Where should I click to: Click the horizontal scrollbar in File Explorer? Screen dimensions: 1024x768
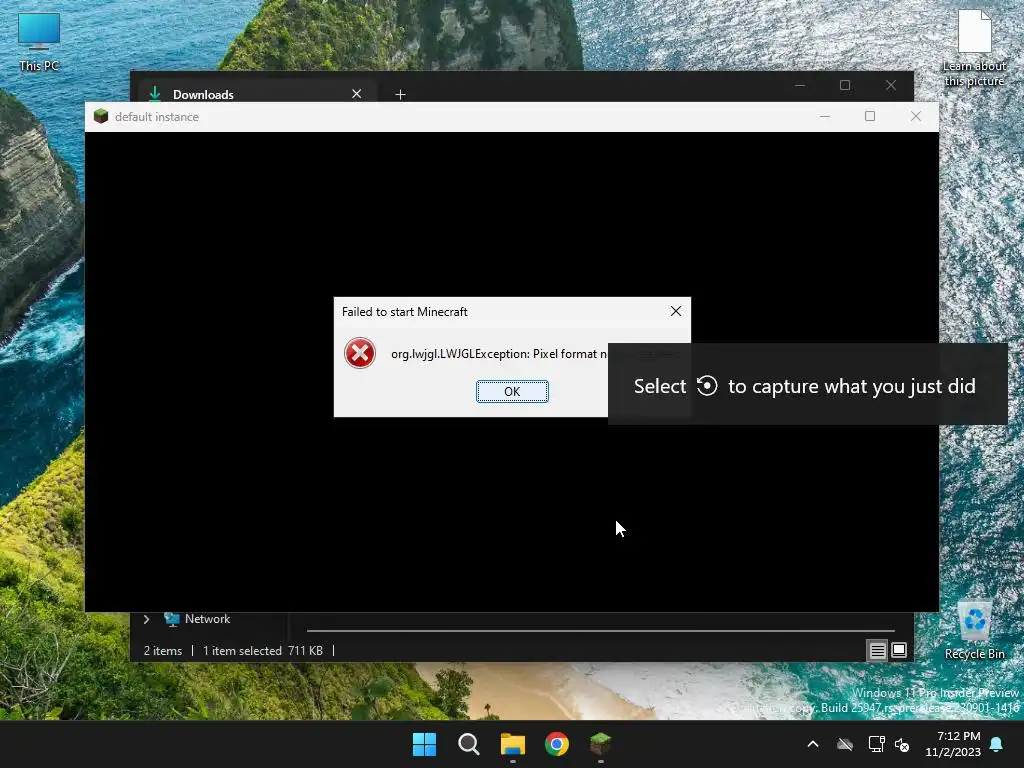point(600,631)
